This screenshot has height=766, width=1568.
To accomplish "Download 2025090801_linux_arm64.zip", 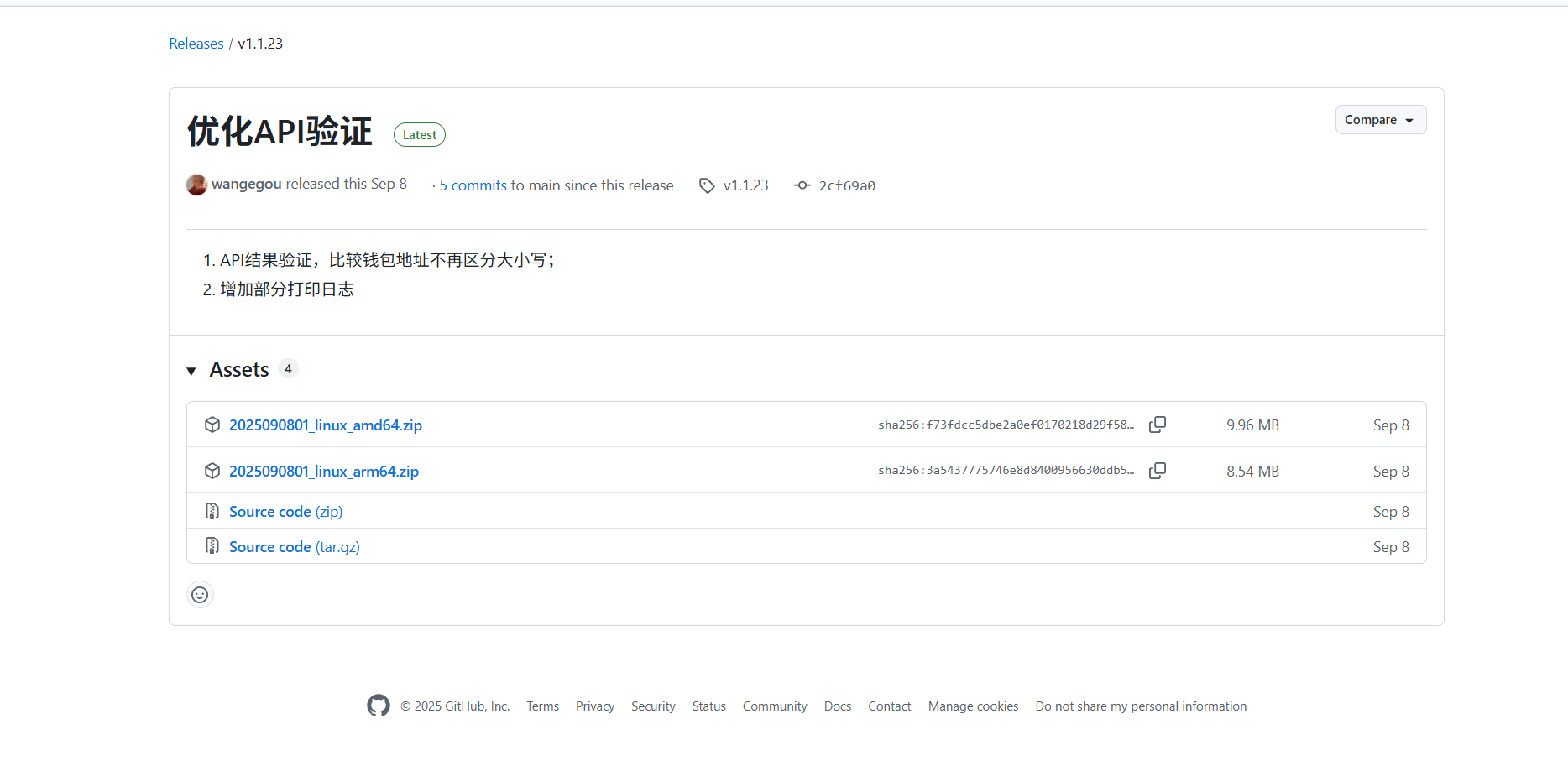I will point(324,472).
